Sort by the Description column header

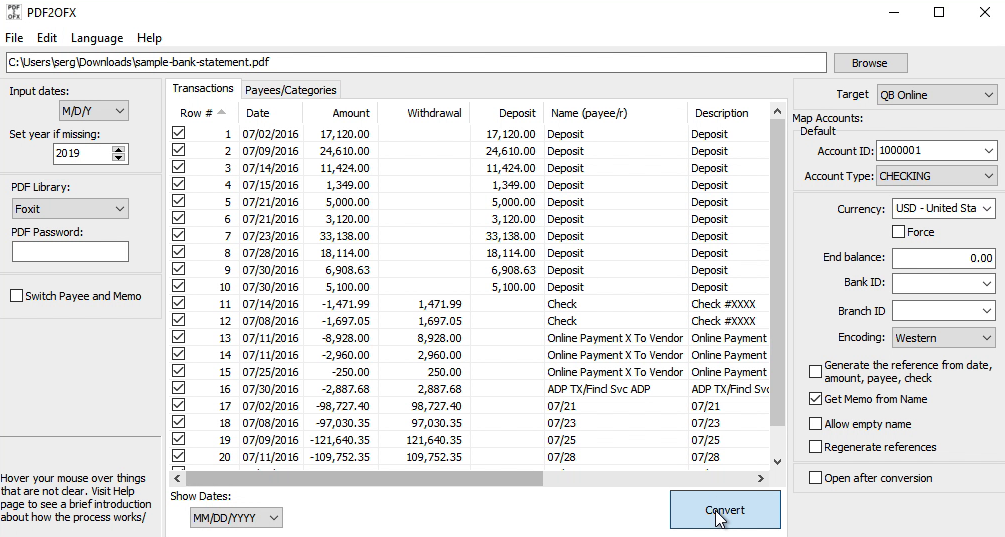pyautogui.click(x=729, y=113)
